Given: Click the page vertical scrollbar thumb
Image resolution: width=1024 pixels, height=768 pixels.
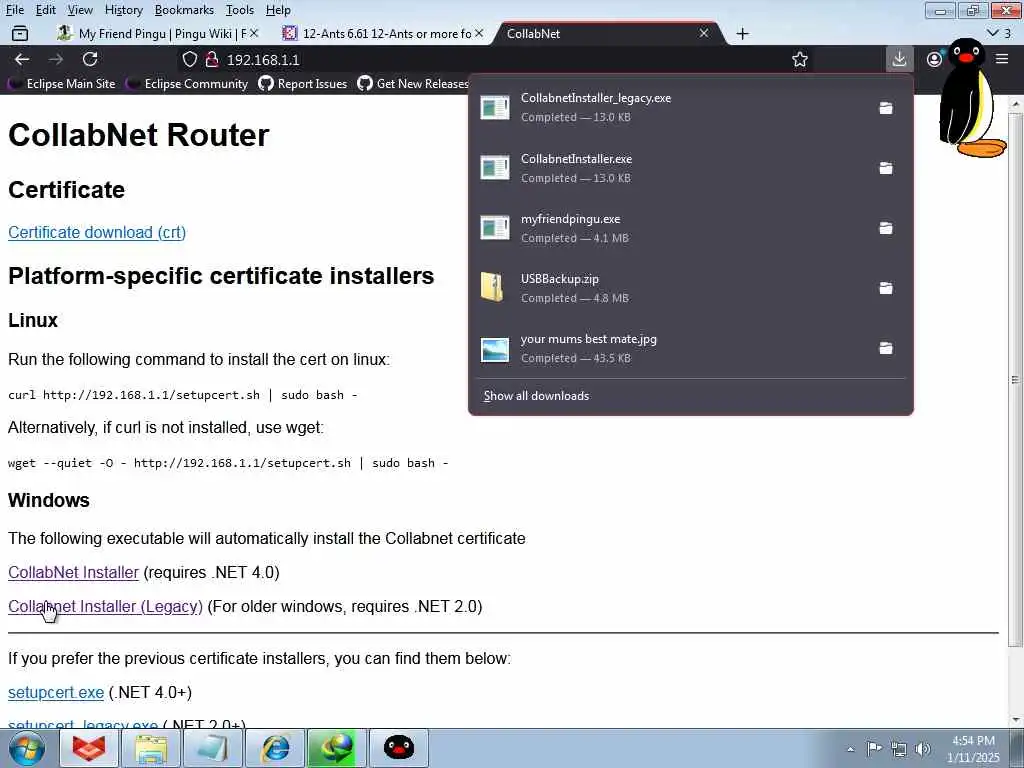Looking at the screenshot, I should tap(1016, 379).
